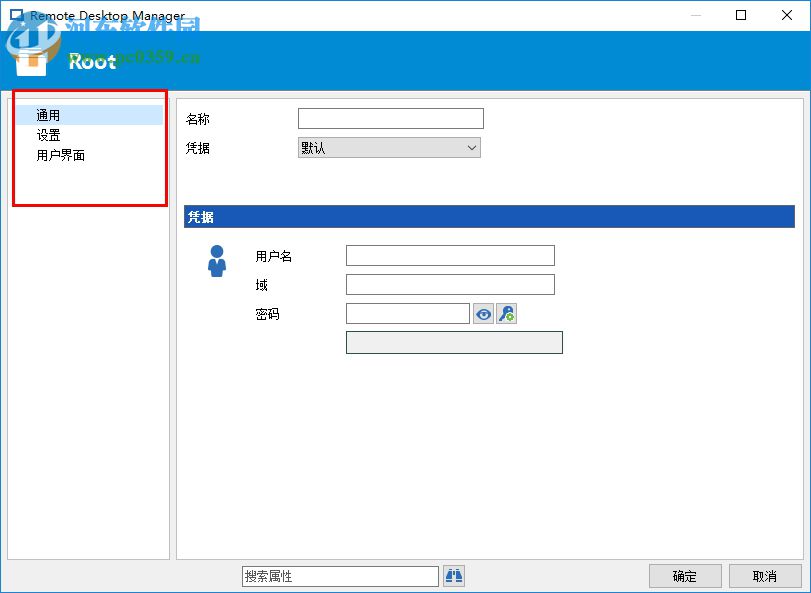
Task: Open the password generator key icon
Action: coord(506,313)
